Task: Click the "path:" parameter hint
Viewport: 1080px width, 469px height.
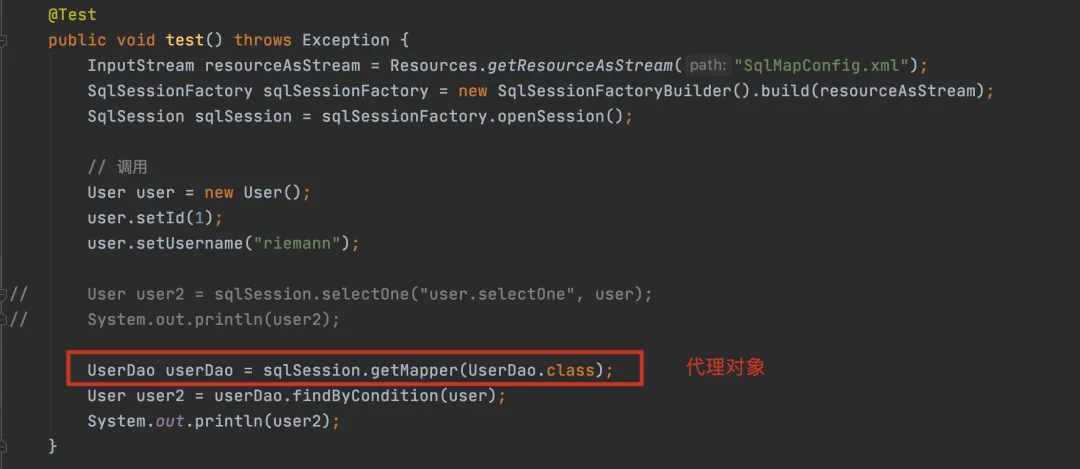Action: point(708,66)
